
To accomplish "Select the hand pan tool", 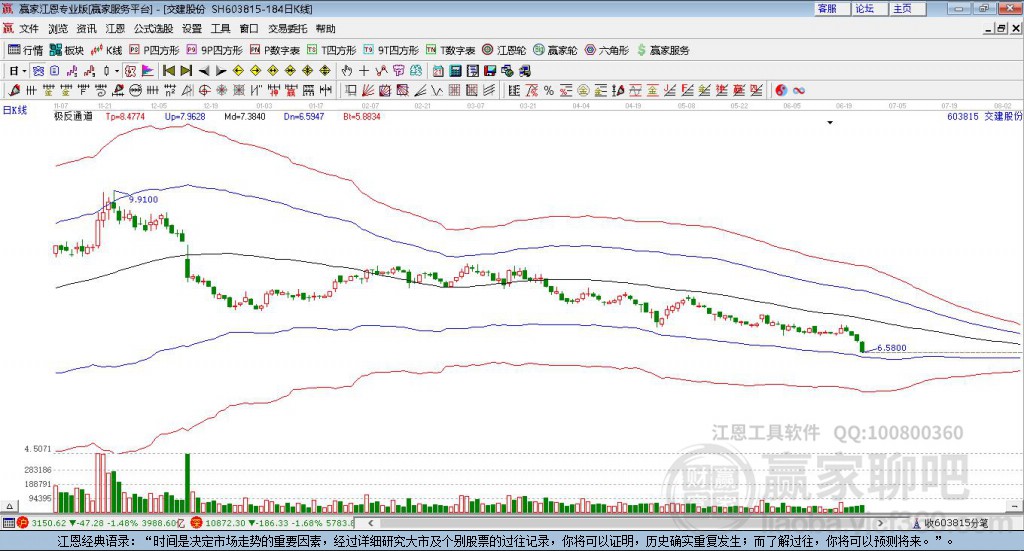I will 347,71.
